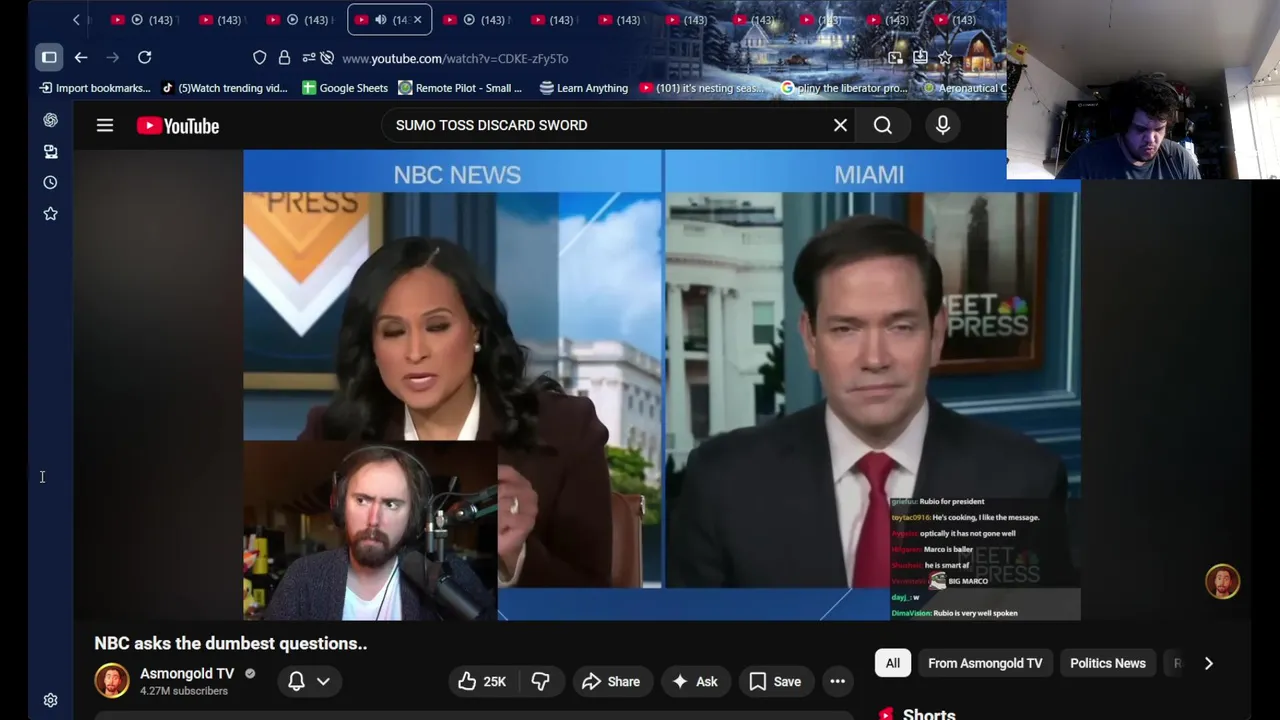1280x720 pixels.
Task: Open Bookmarks from the sidebar star icon
Action: click(50, 213)
